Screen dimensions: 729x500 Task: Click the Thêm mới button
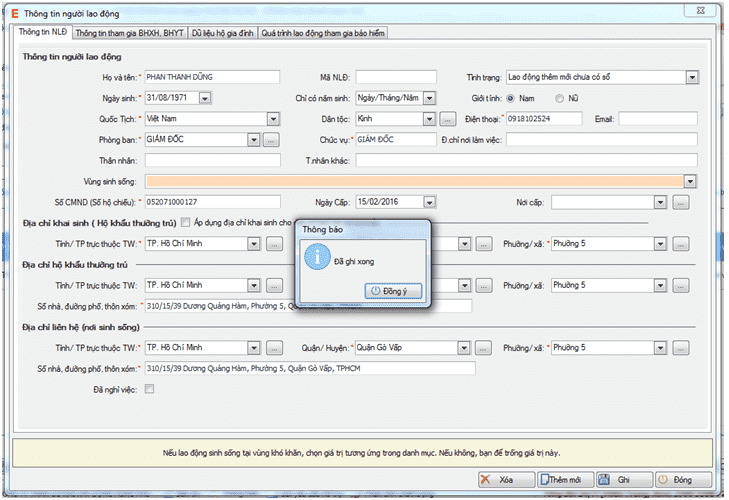coord(564,480)
